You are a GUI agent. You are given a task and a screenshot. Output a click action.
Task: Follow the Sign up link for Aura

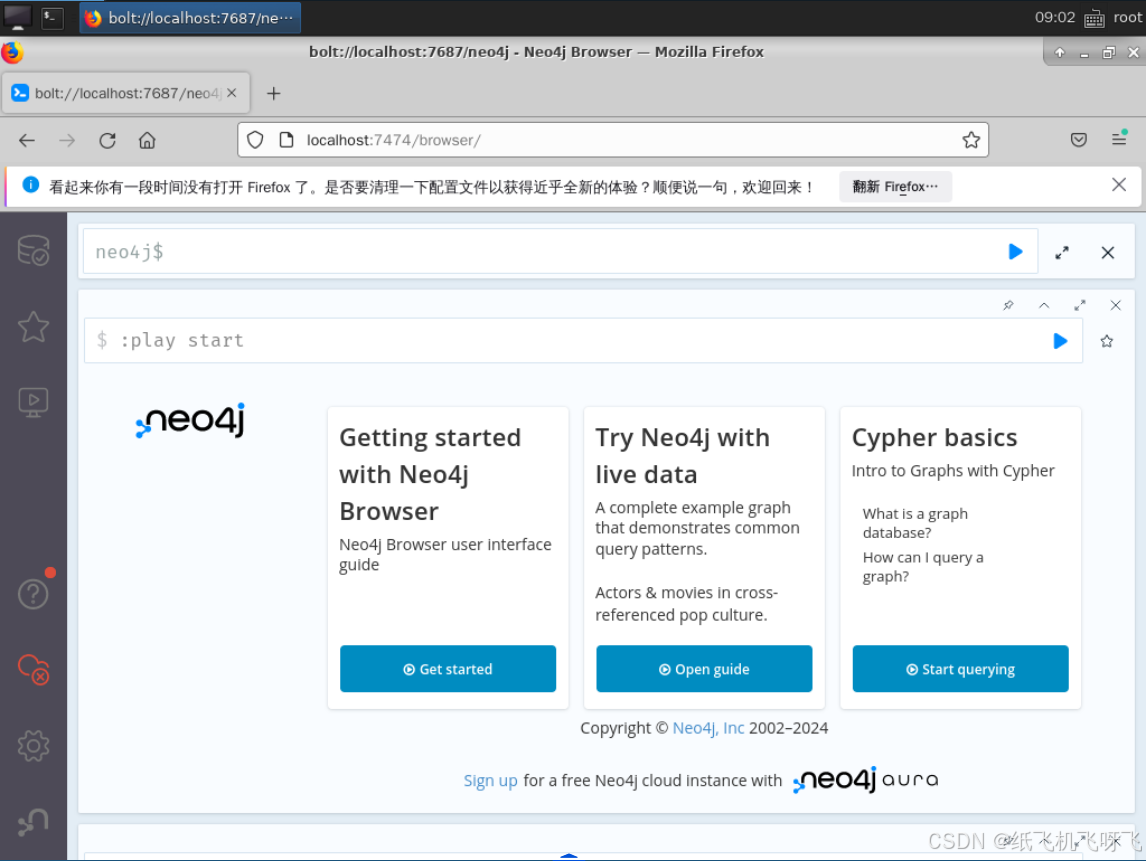tap(490, 781)
